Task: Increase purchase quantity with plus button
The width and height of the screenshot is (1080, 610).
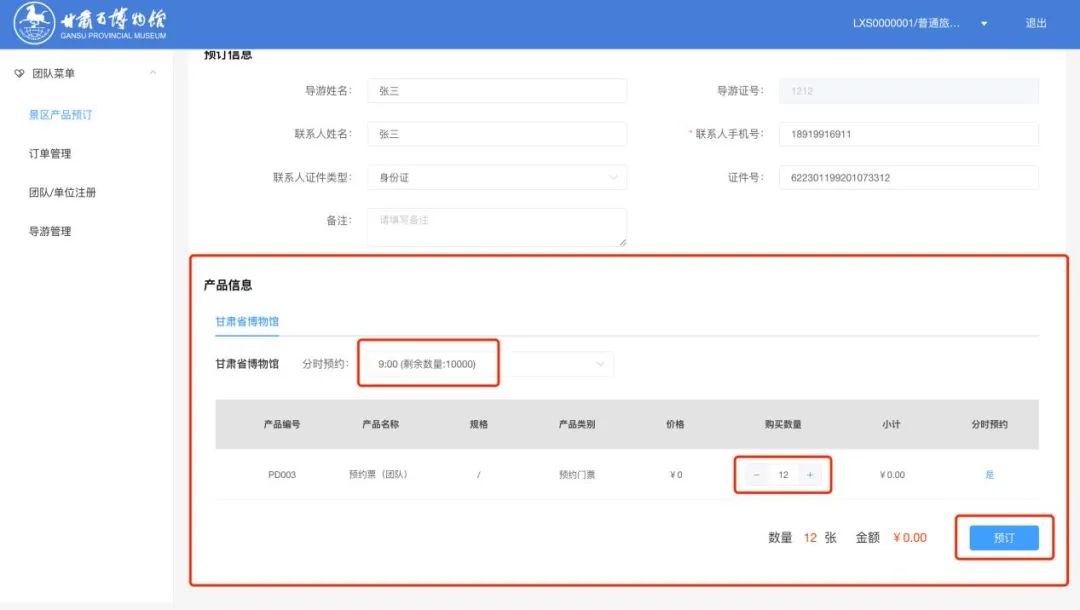Action: (810, 474)
